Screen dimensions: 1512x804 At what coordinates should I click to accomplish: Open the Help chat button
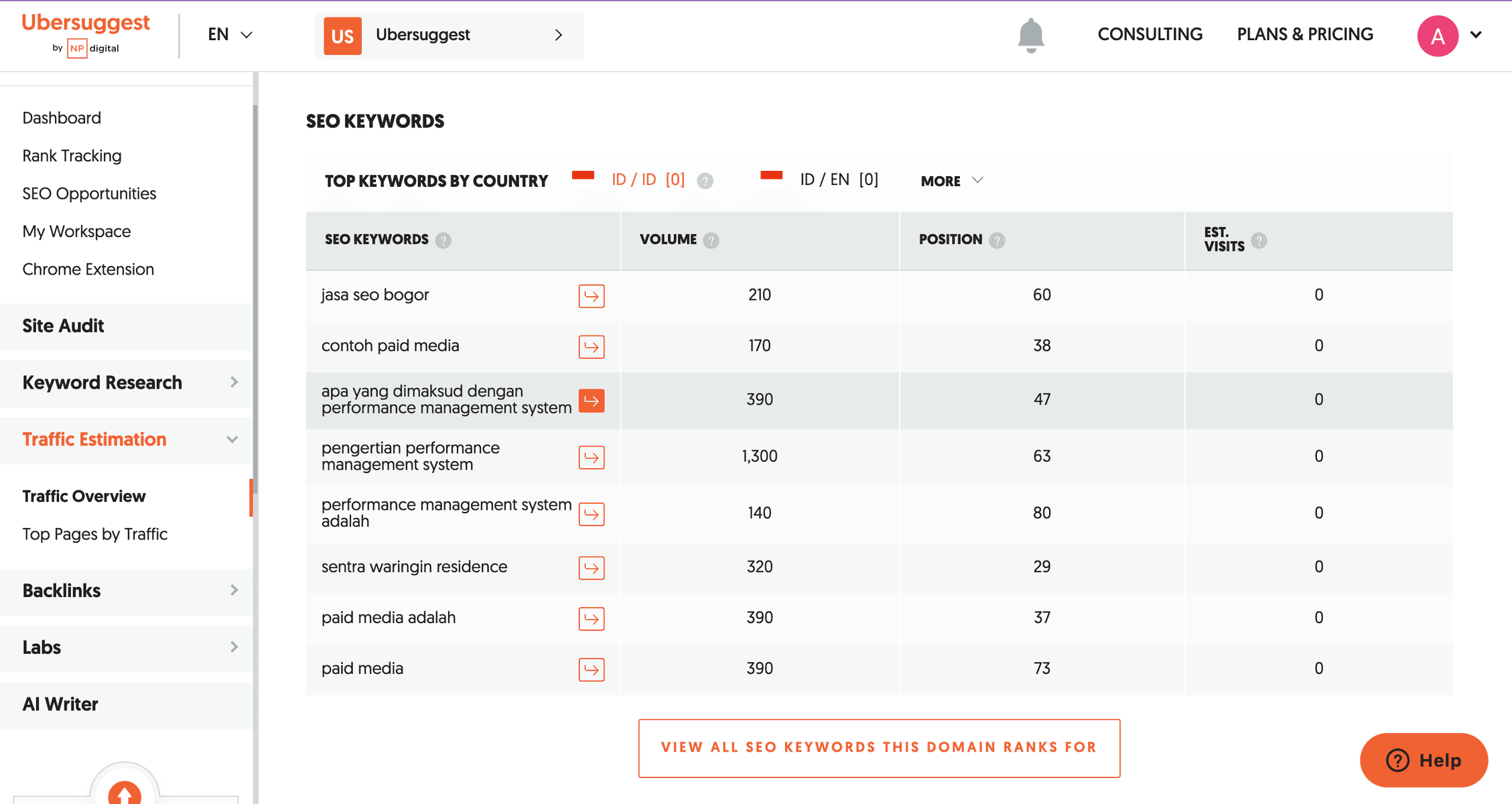pos(1424,760)
